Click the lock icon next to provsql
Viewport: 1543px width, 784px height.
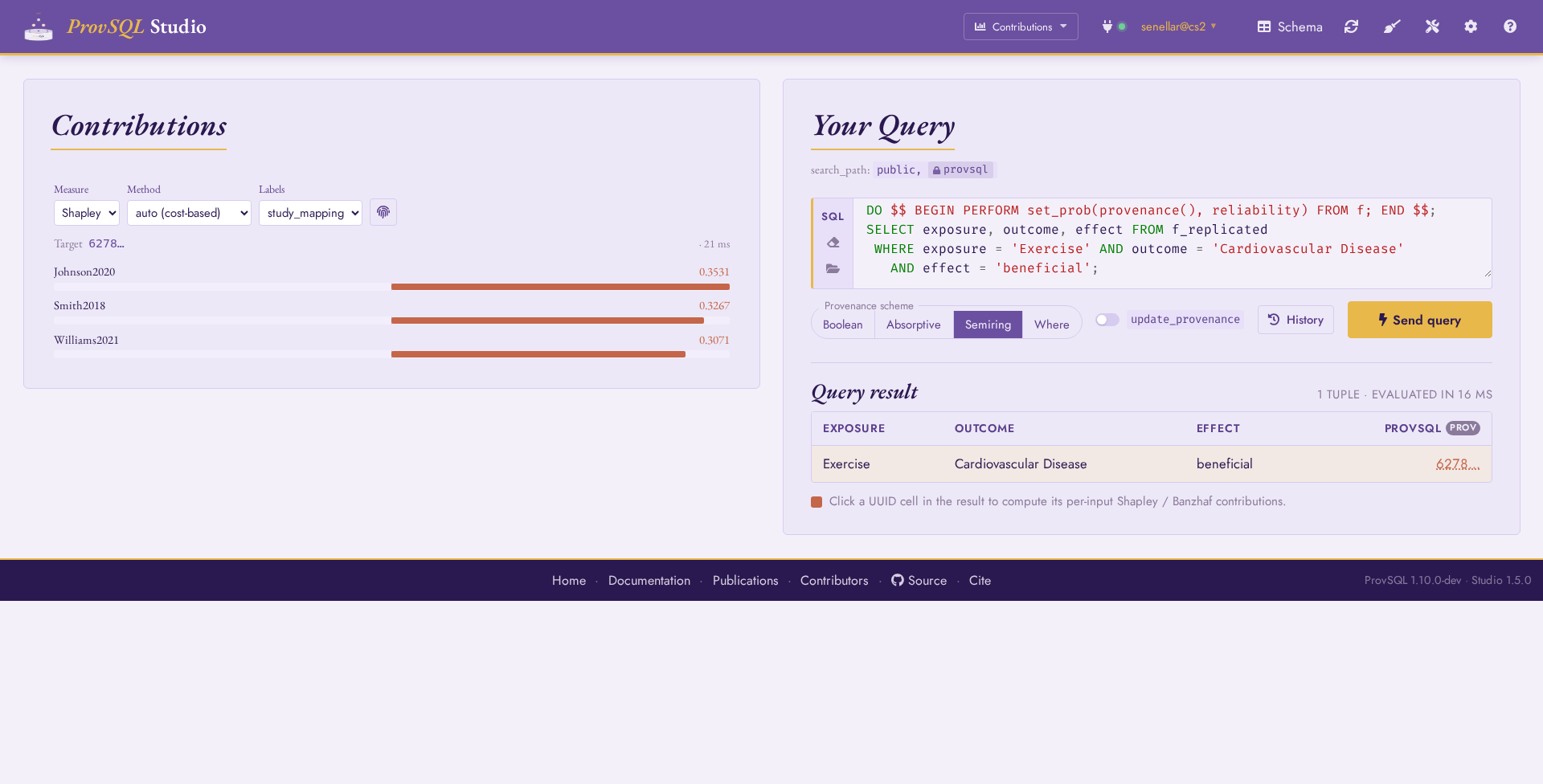click(936, 170)
